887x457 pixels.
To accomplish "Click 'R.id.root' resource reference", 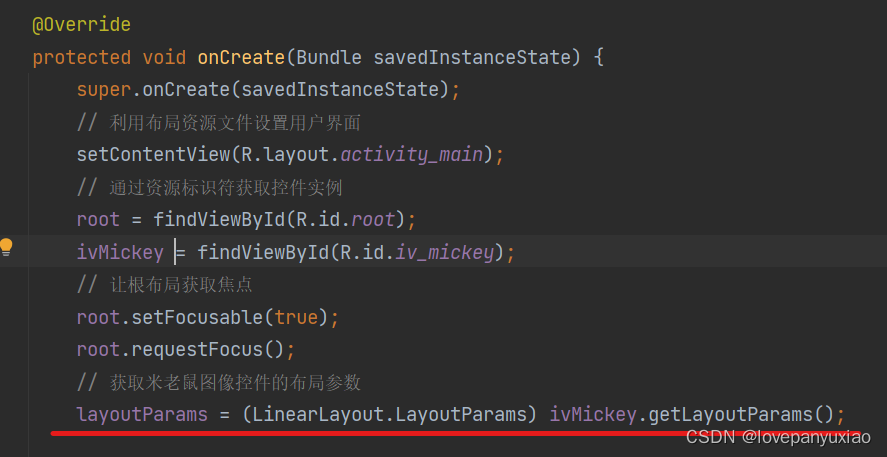I will 346,220.
